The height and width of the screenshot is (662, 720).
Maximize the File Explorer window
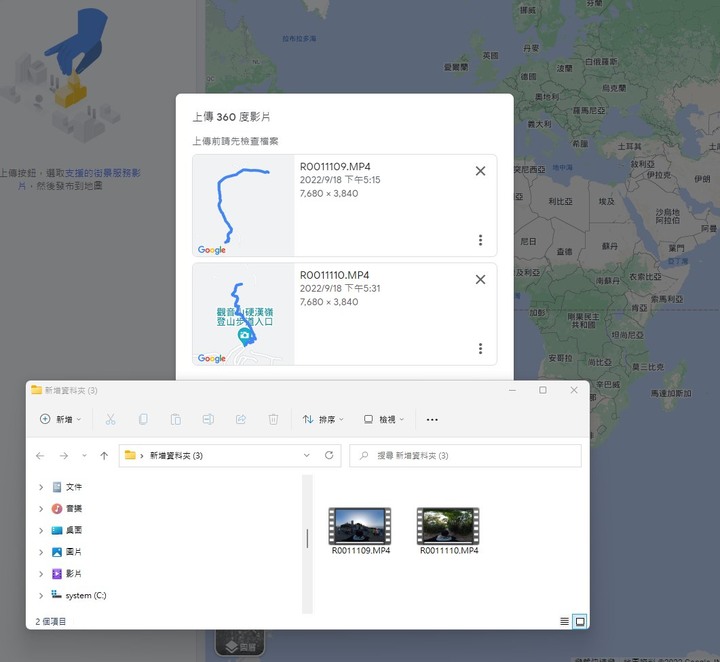(x=543, y=390)
